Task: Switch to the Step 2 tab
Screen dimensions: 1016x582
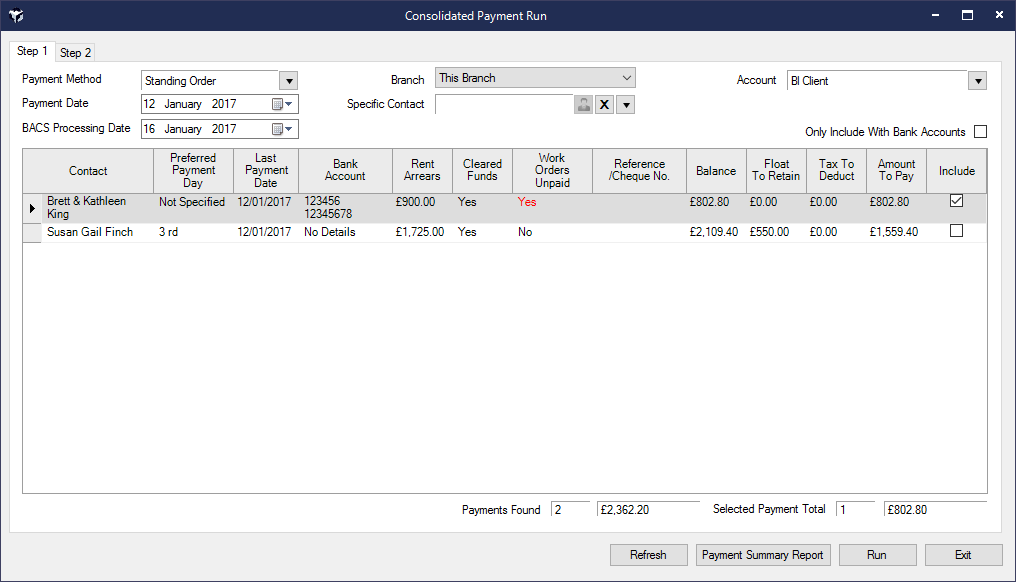Action: click(x=75, y=53)
